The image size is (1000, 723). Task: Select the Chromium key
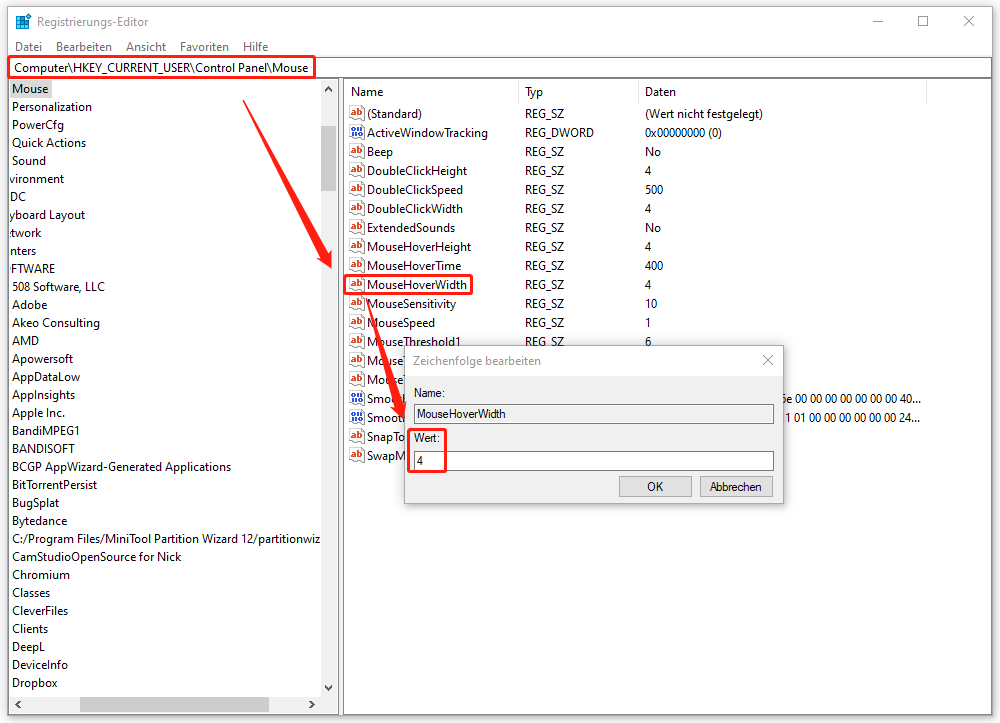tap(41, 574)
